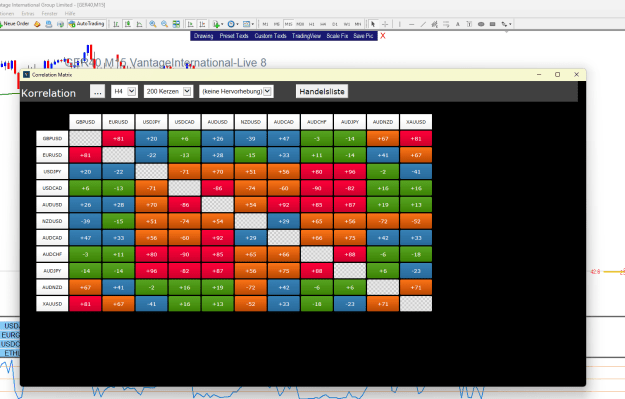The height and width of the screenshot is (399, 625).
Task: Select the horizontal line tool
Action: click(x=411, y=24)
